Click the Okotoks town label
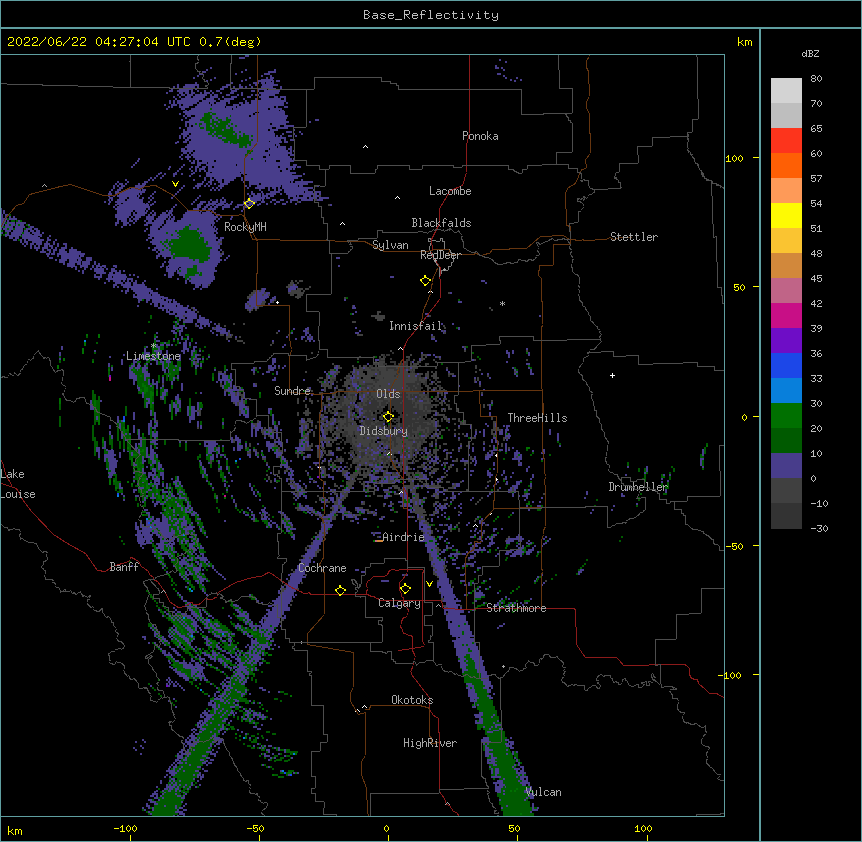 pos(412,700)
